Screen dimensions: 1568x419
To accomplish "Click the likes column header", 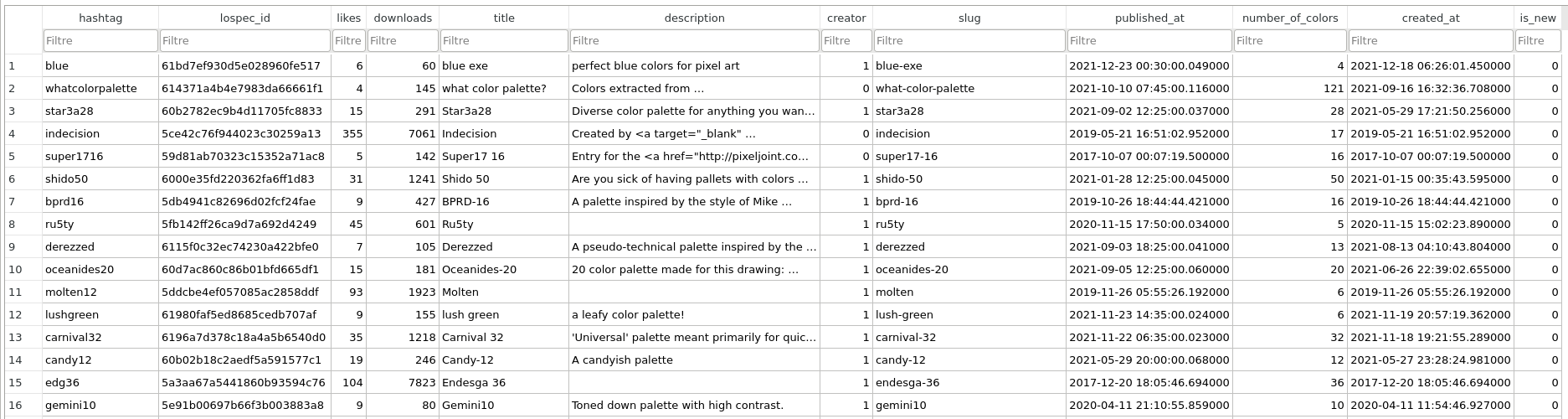I will (349, 18).
